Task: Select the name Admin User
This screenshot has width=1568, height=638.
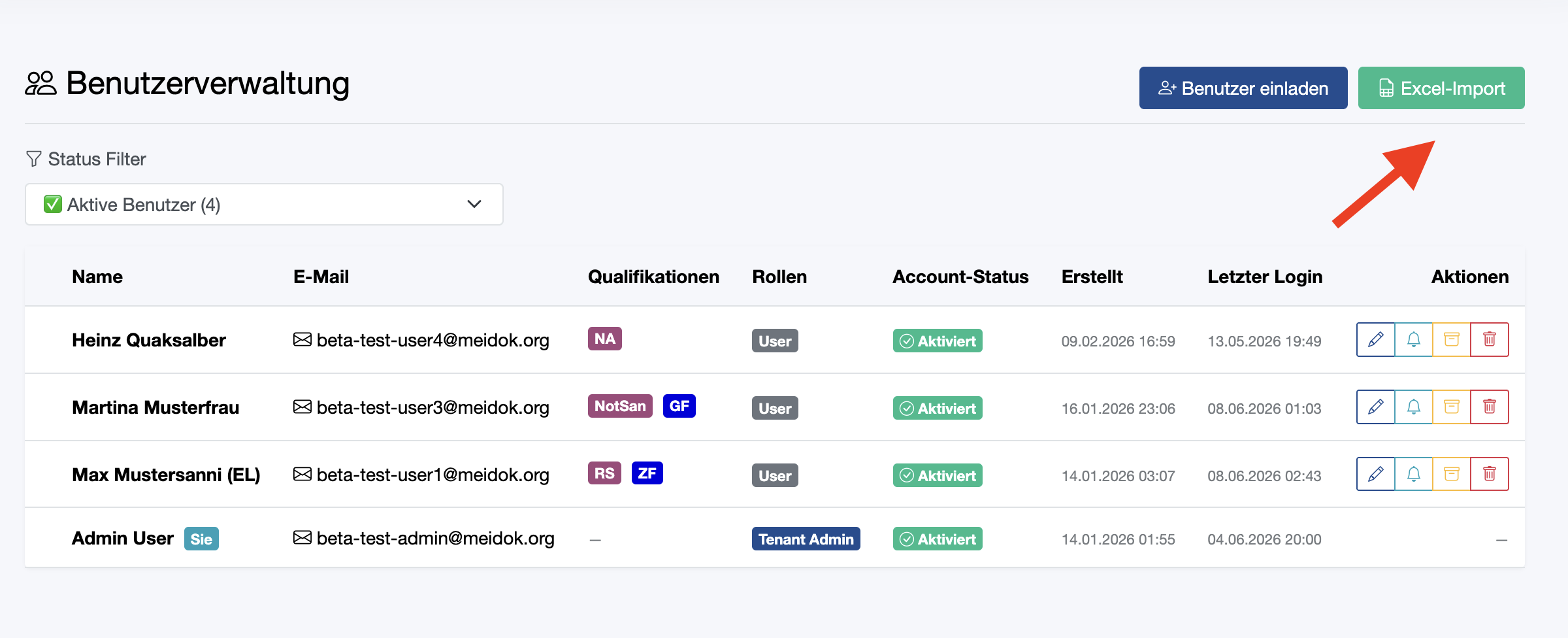Action: tap(123, 538)
